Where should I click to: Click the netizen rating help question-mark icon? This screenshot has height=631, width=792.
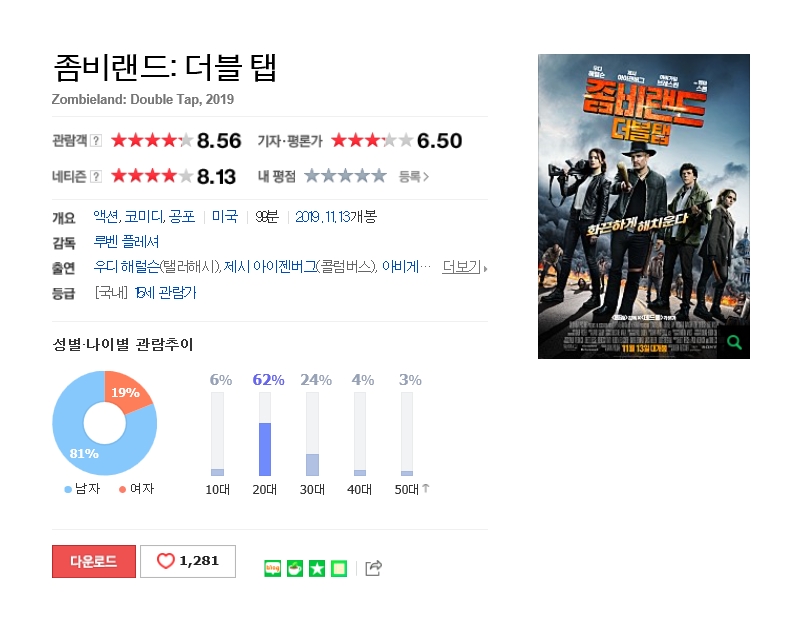pos(96,176)
